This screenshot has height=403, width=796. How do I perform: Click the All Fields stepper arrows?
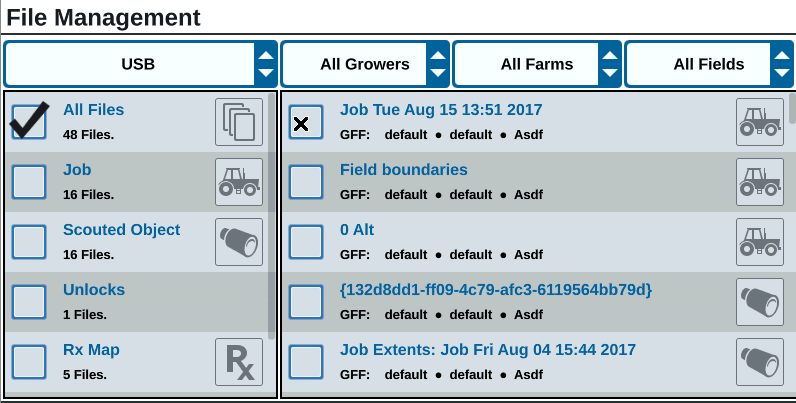click(782, 64)
